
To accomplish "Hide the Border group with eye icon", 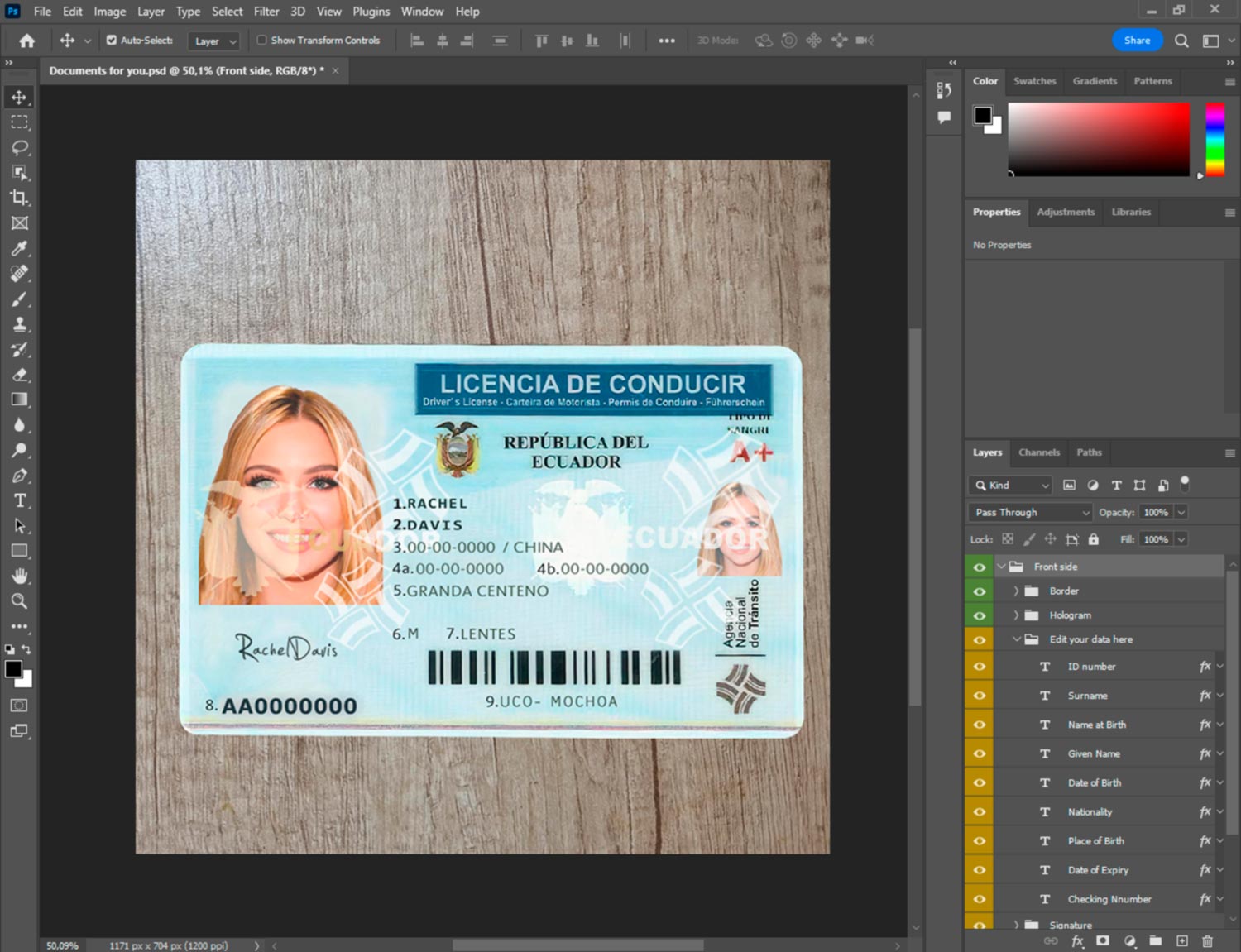I will point(980,591).
